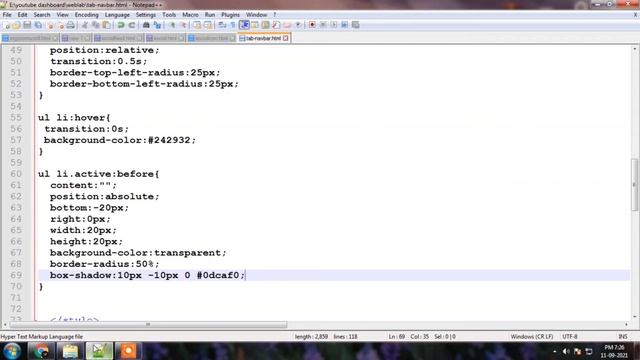Open the Settings menu
Screen dimensions: 640x360
coord(146,15)
